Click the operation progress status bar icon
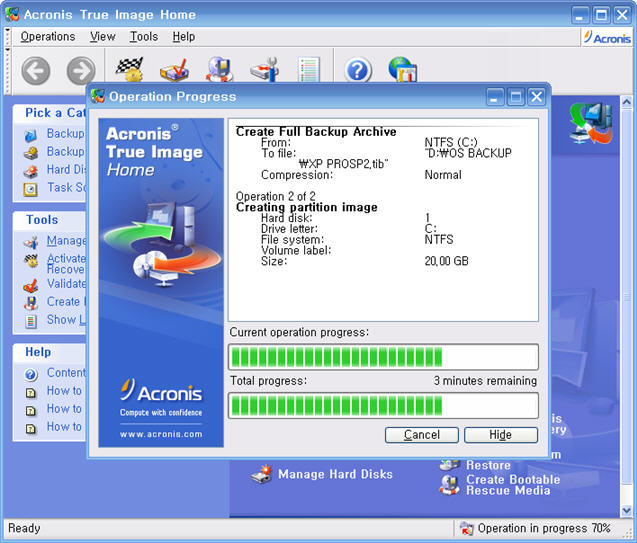637x543 pixels. point(466,528)
